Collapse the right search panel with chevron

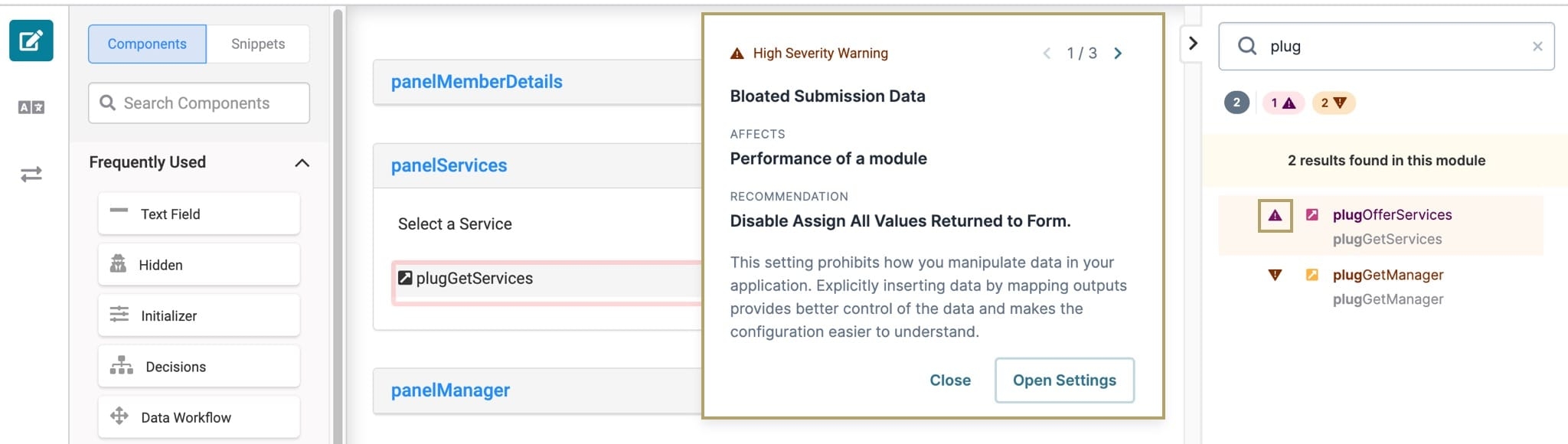click(x=1193, y=44)
